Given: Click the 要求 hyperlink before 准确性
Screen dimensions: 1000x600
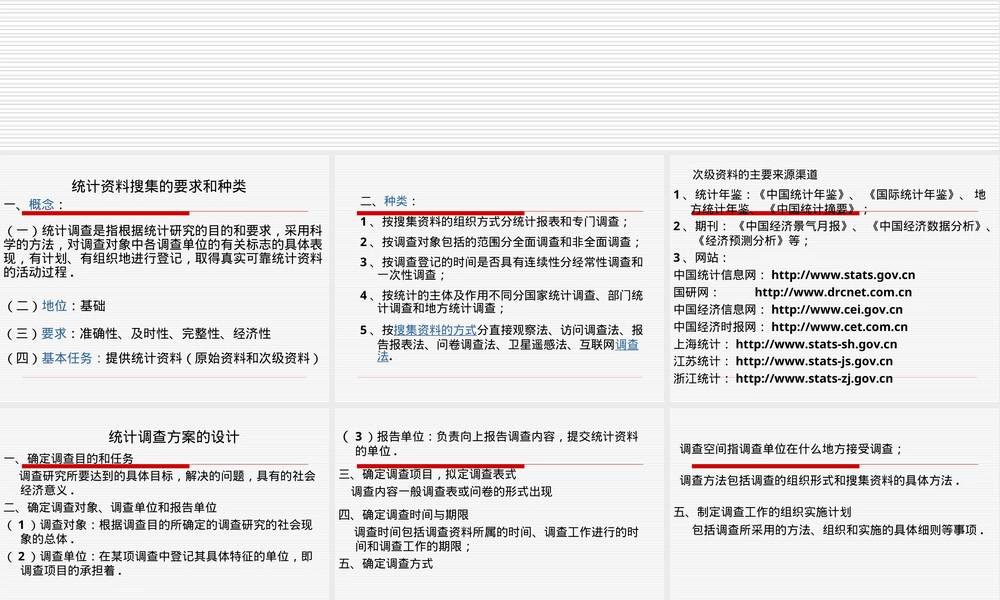Looking at the screenshot, I should 54,333.
